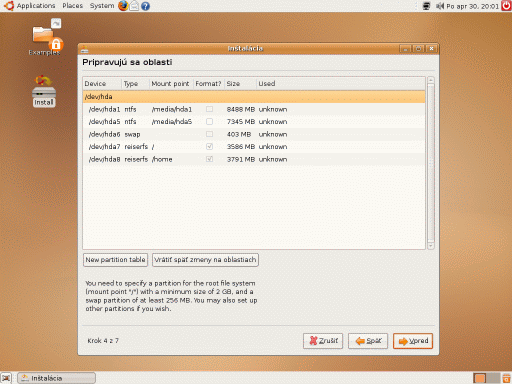The width and height of the screenshot is (512, 384).
Task: Switch to the second workspace in the pager
Action: pyautogui.click(x=493, y=378)
